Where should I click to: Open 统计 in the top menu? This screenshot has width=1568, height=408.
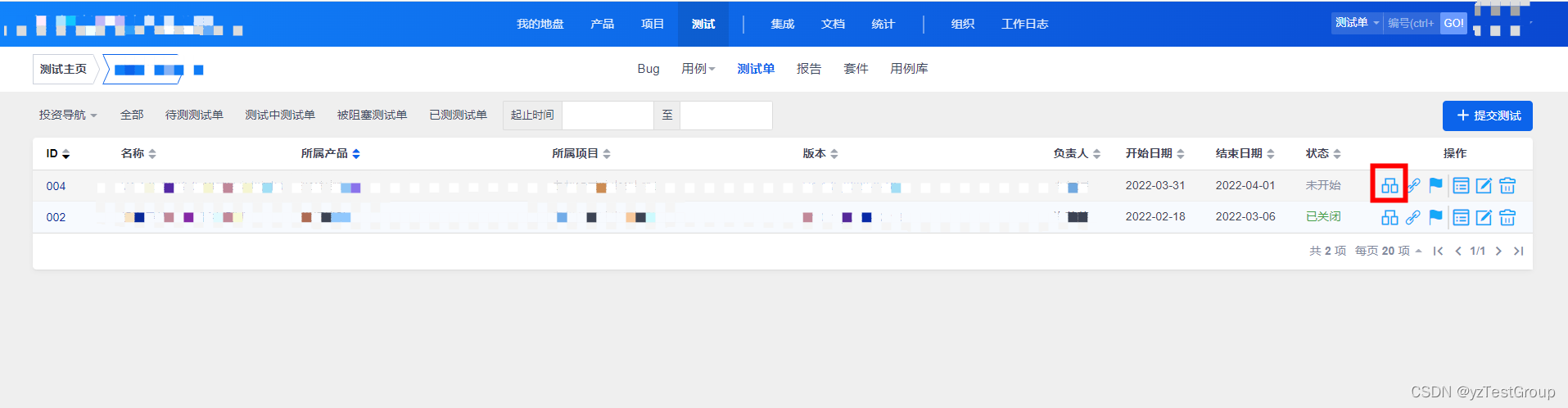tap(883, 24)
